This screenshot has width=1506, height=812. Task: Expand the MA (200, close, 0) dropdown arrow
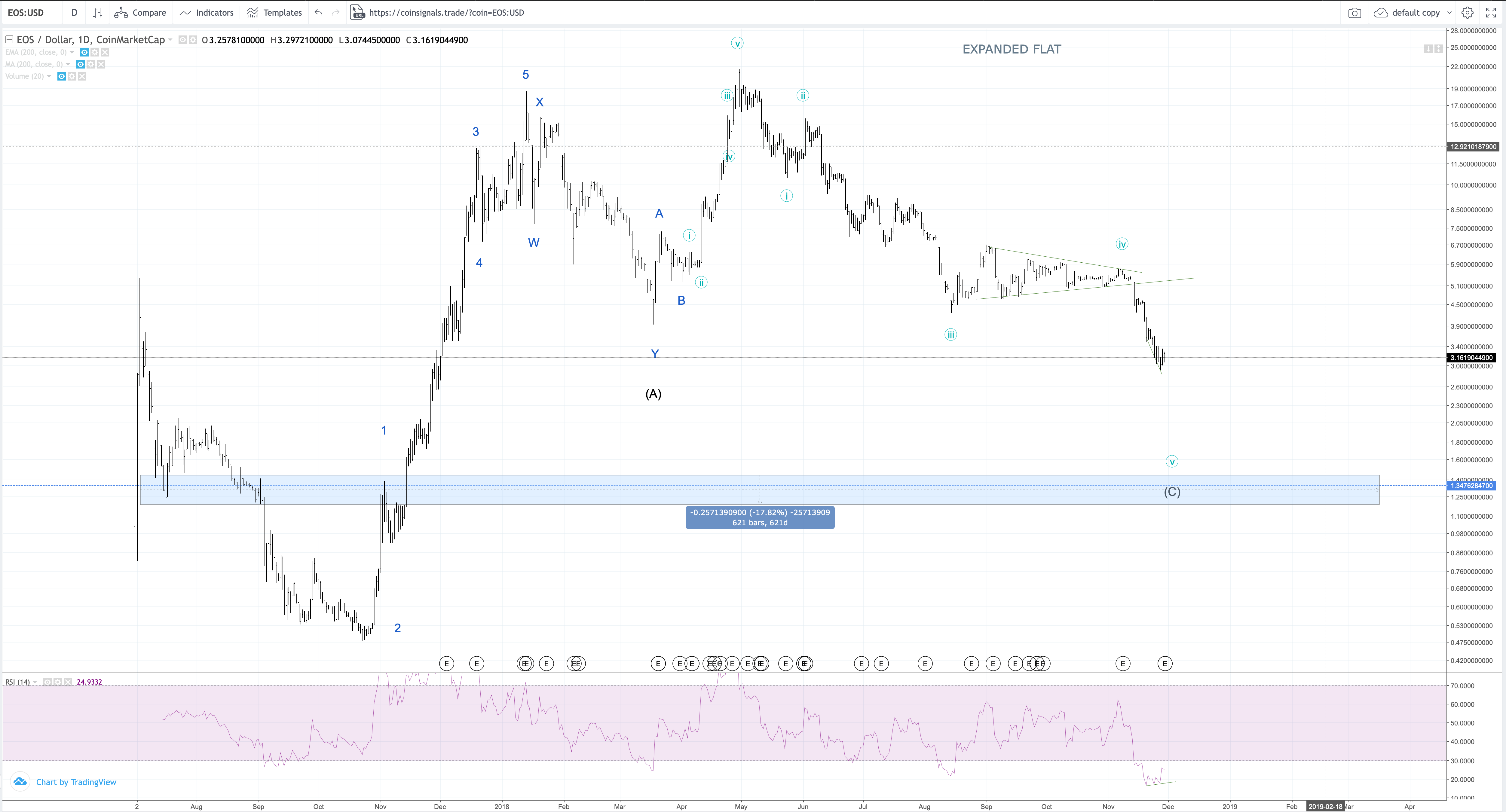point(69,64)
